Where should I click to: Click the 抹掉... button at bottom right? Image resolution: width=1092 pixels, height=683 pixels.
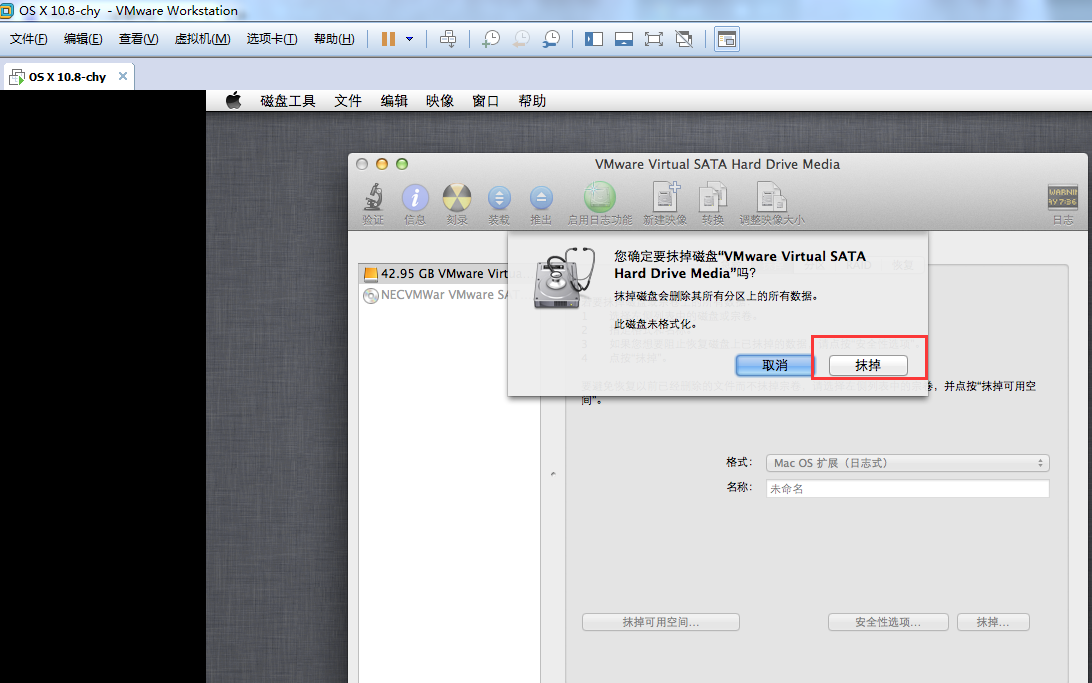993,622
